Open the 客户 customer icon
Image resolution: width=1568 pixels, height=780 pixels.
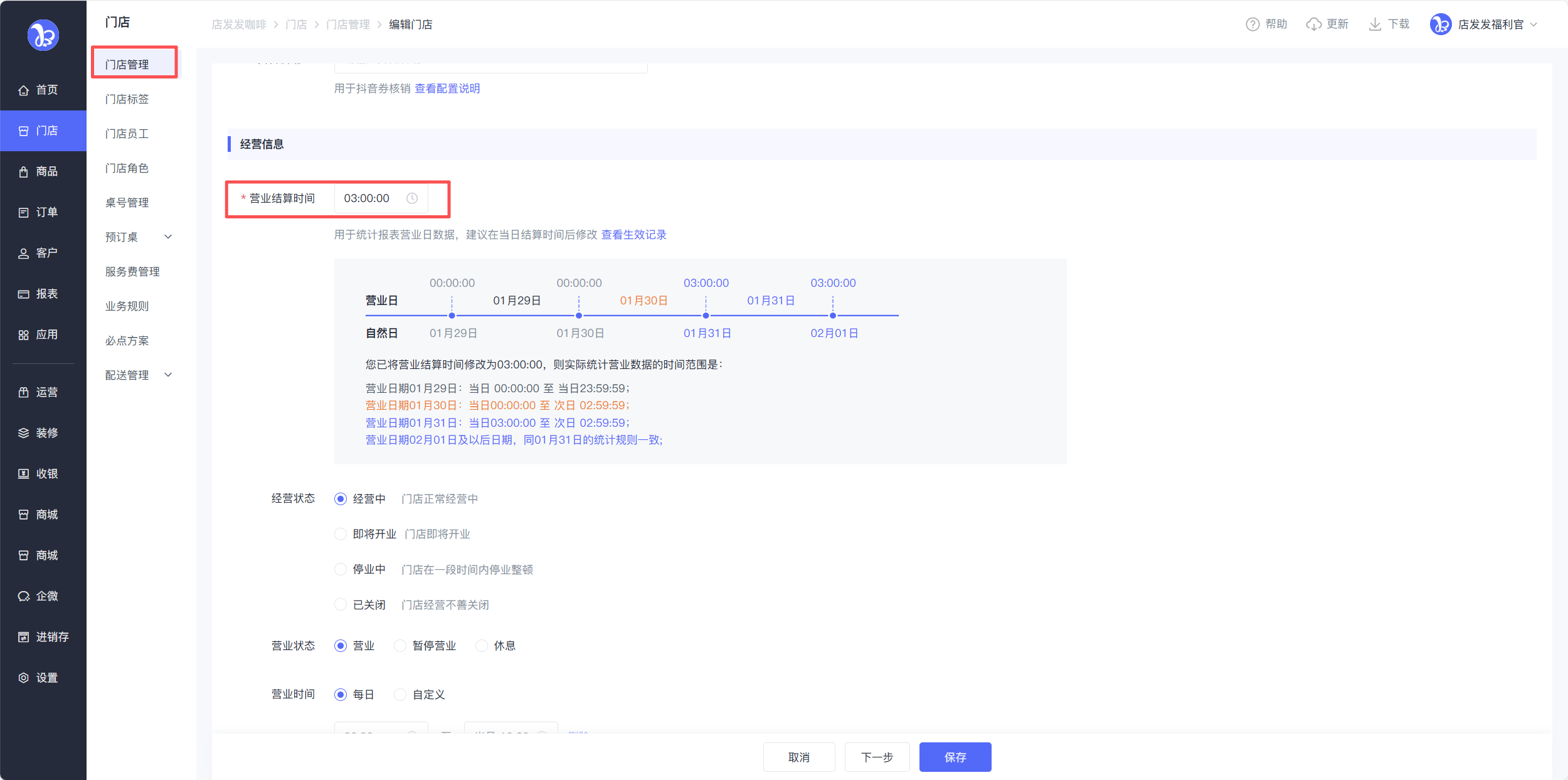point(24,254)
